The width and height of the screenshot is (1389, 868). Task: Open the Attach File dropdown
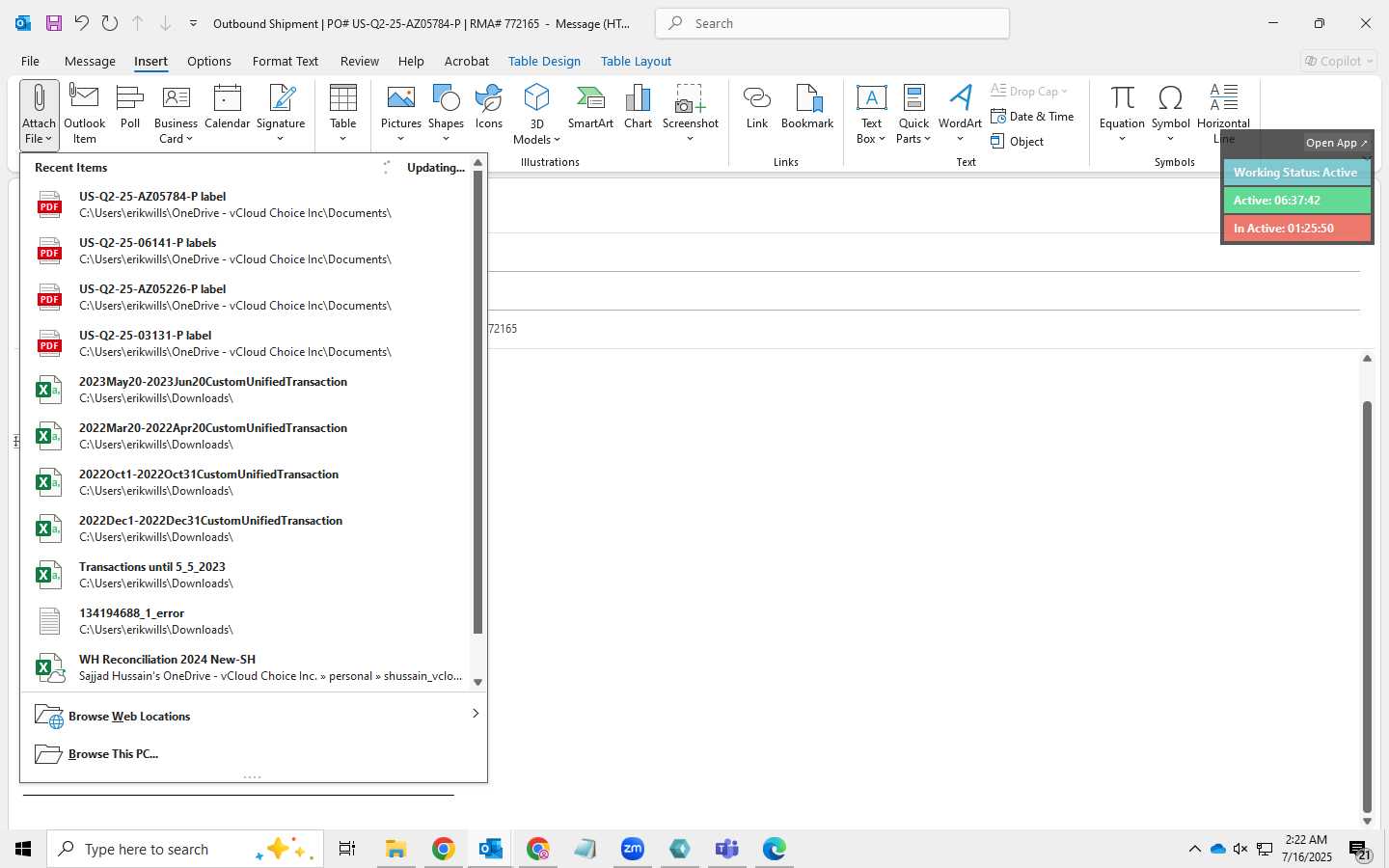(39, 115)
